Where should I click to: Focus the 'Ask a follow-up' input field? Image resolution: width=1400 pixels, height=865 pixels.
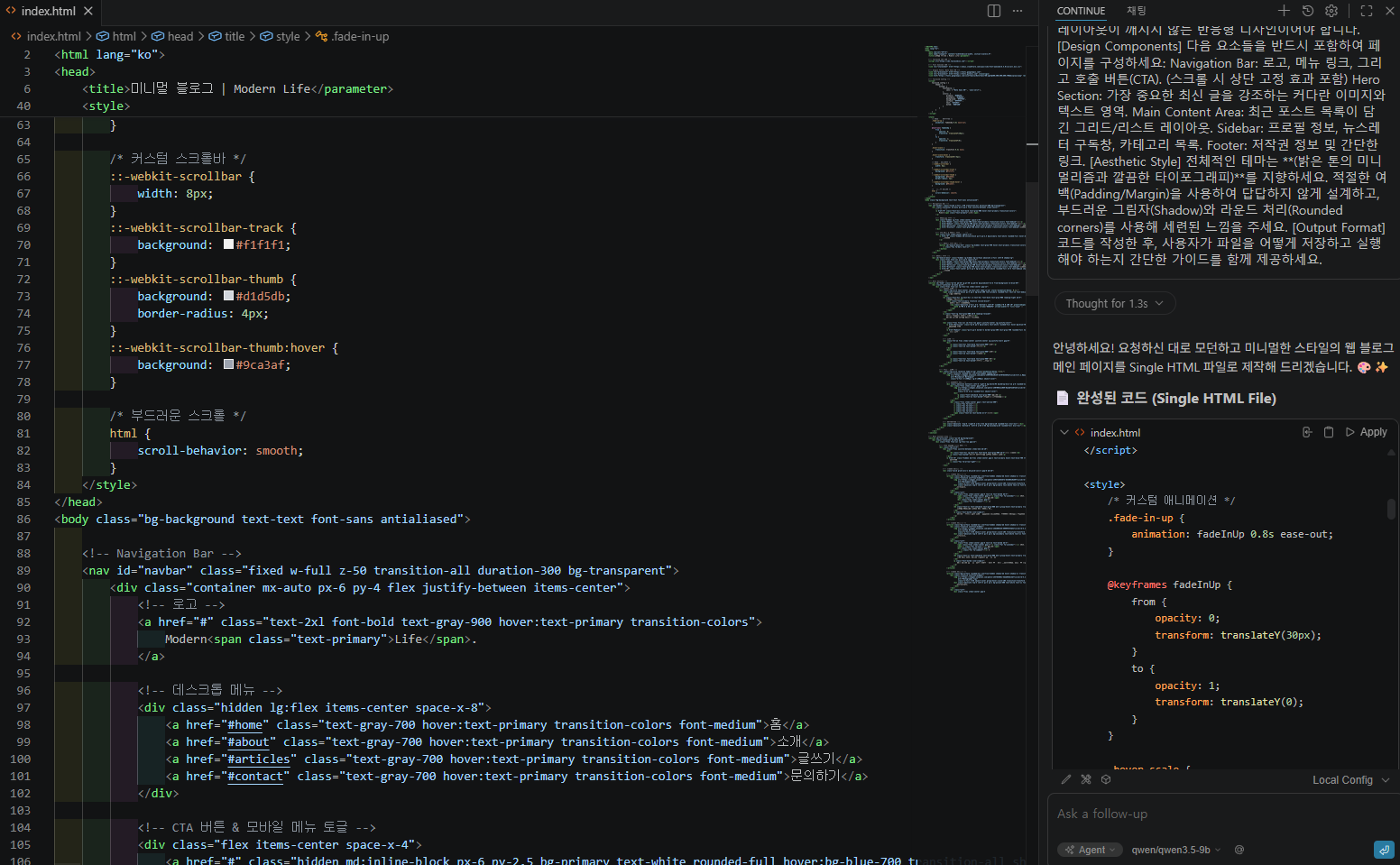(1209, 814)
